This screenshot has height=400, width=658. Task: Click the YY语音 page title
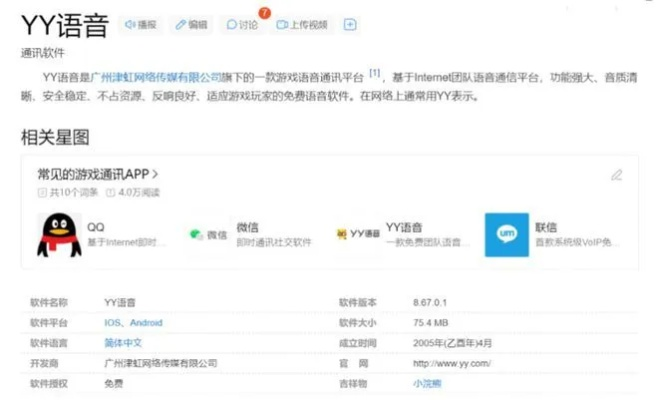[65, 26]
